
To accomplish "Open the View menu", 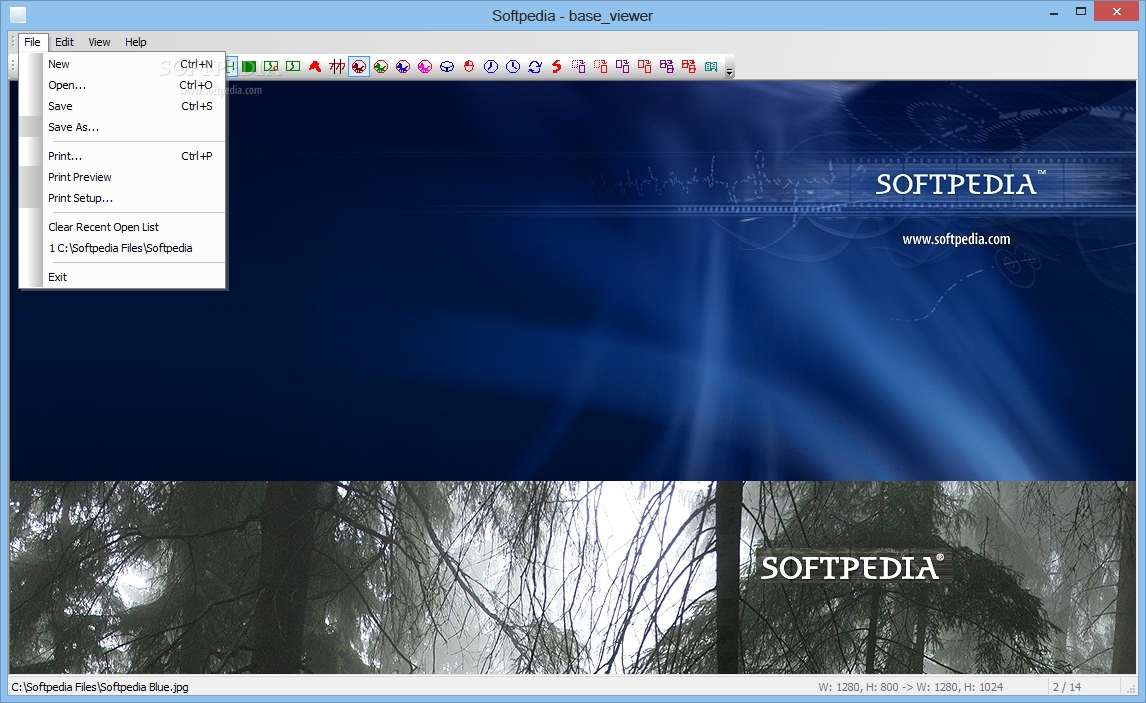I will (x=99, y=42).
